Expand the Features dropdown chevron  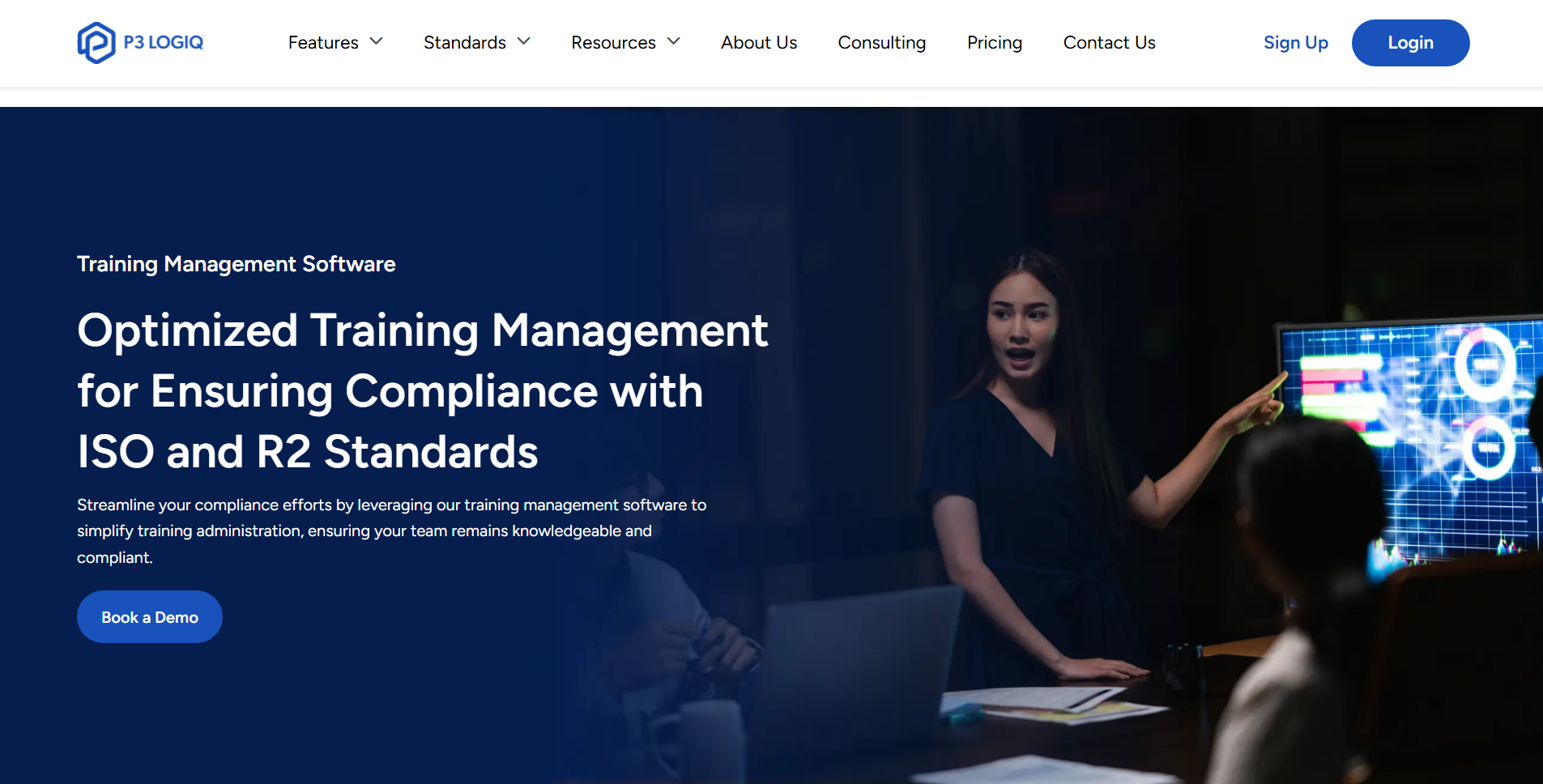[376, 41]
